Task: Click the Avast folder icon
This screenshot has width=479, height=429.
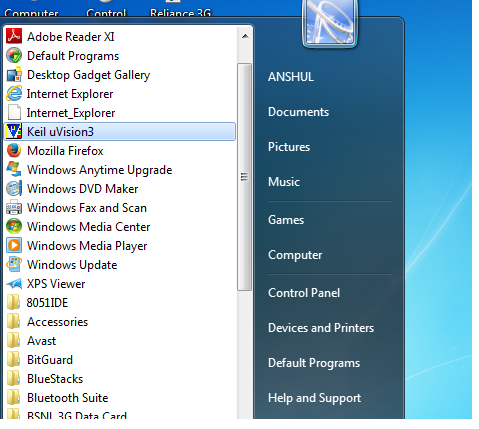Action: coord(14,340)
